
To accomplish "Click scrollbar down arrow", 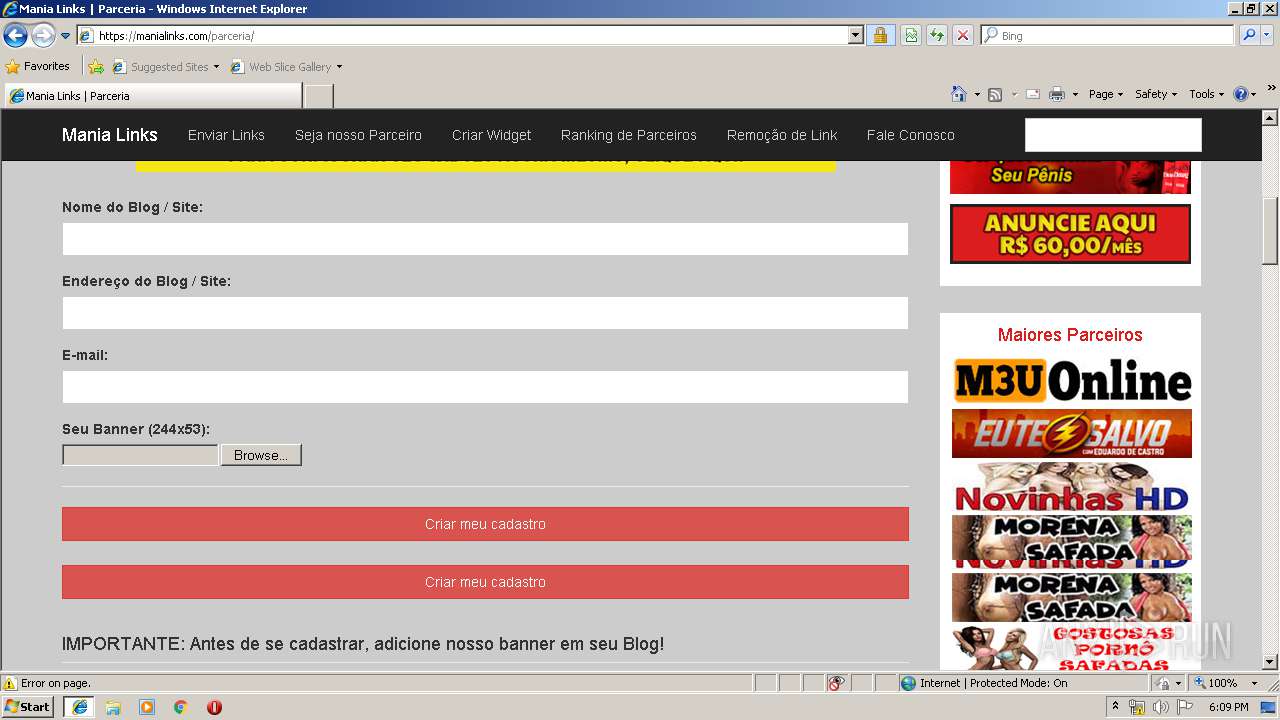I will (1271, 662).
